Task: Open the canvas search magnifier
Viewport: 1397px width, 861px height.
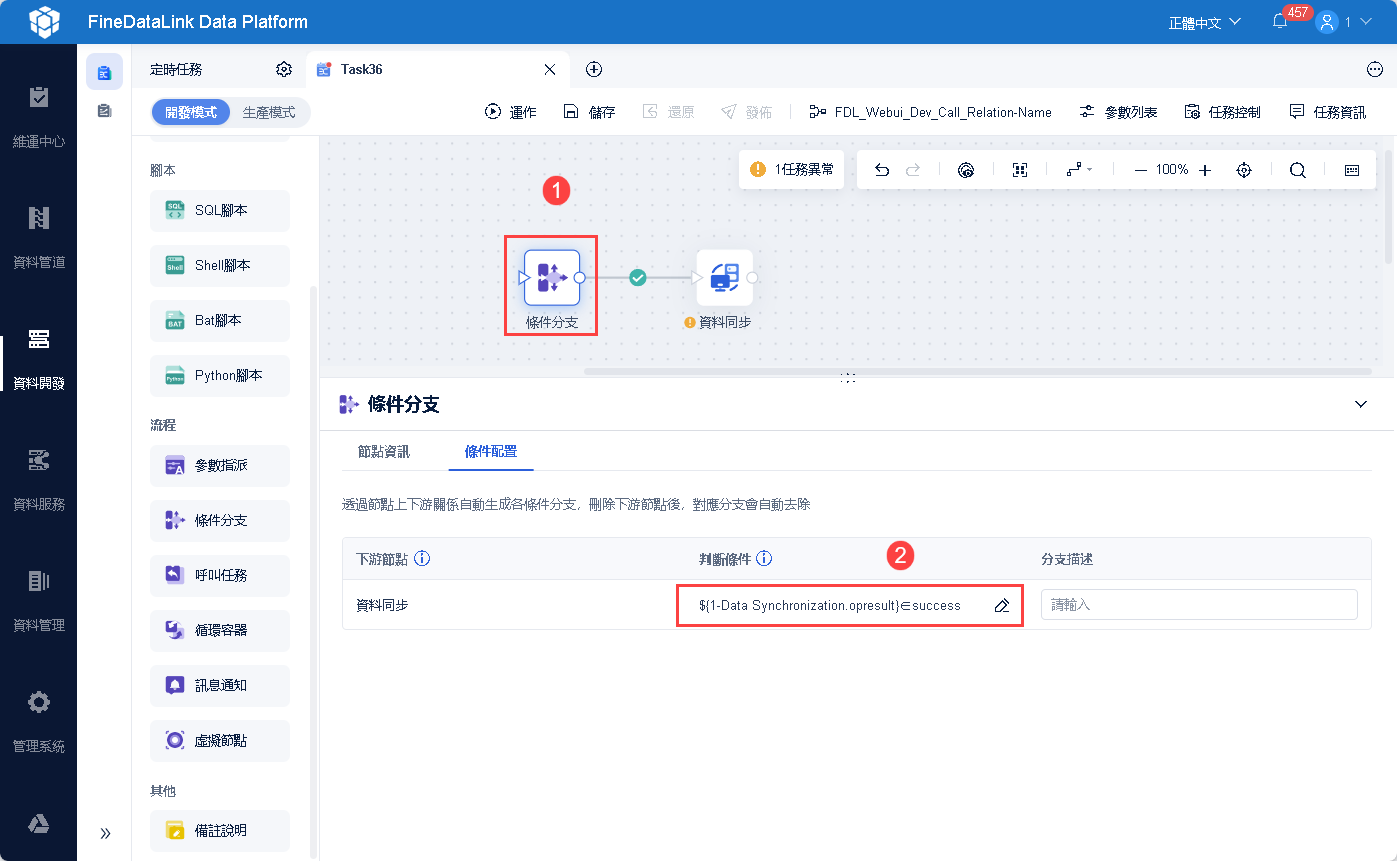Action: [1298, 170]
